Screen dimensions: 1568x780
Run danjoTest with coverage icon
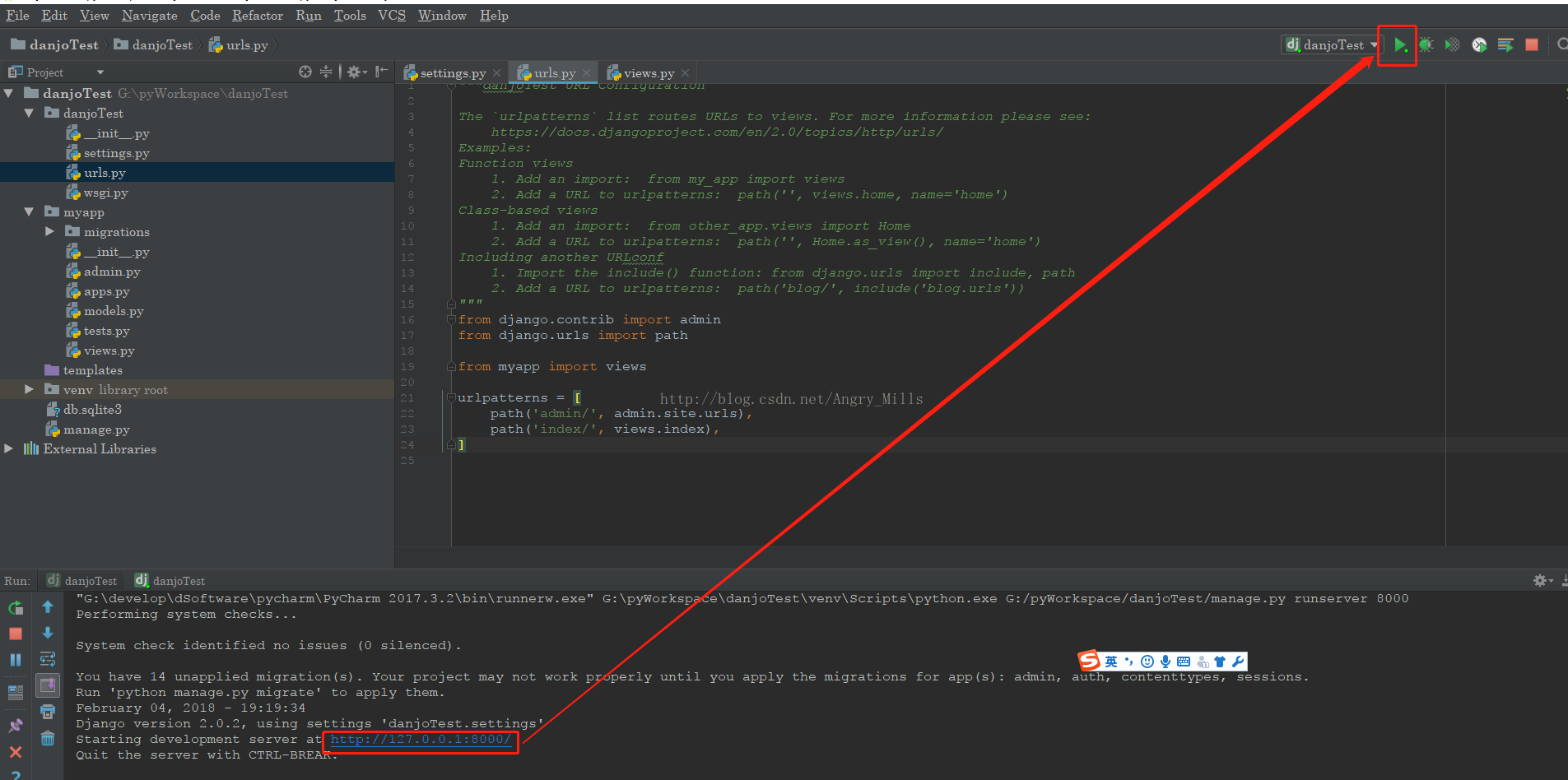[x=1453, y=45]
